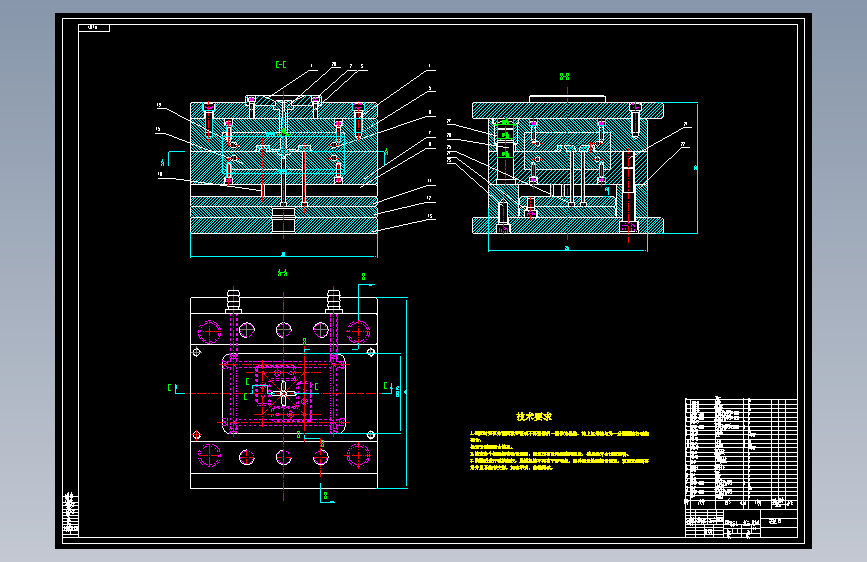Click the cyan A cutting-plane marker left of C-C
This screenshot has height=562, width=867.
(x=172, y=158)
